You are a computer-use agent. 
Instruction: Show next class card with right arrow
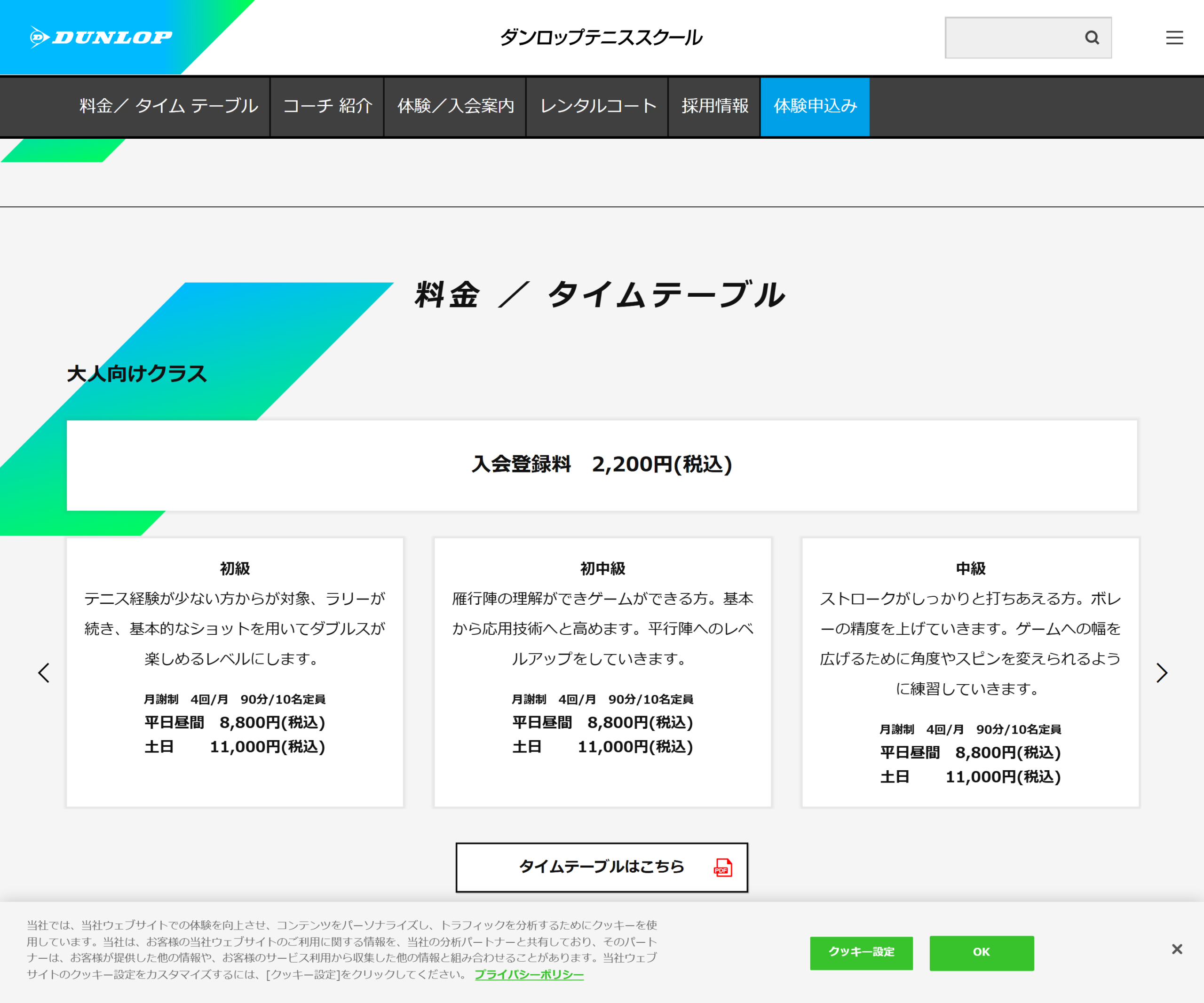pyautogui.click(x=1162, y=672)
